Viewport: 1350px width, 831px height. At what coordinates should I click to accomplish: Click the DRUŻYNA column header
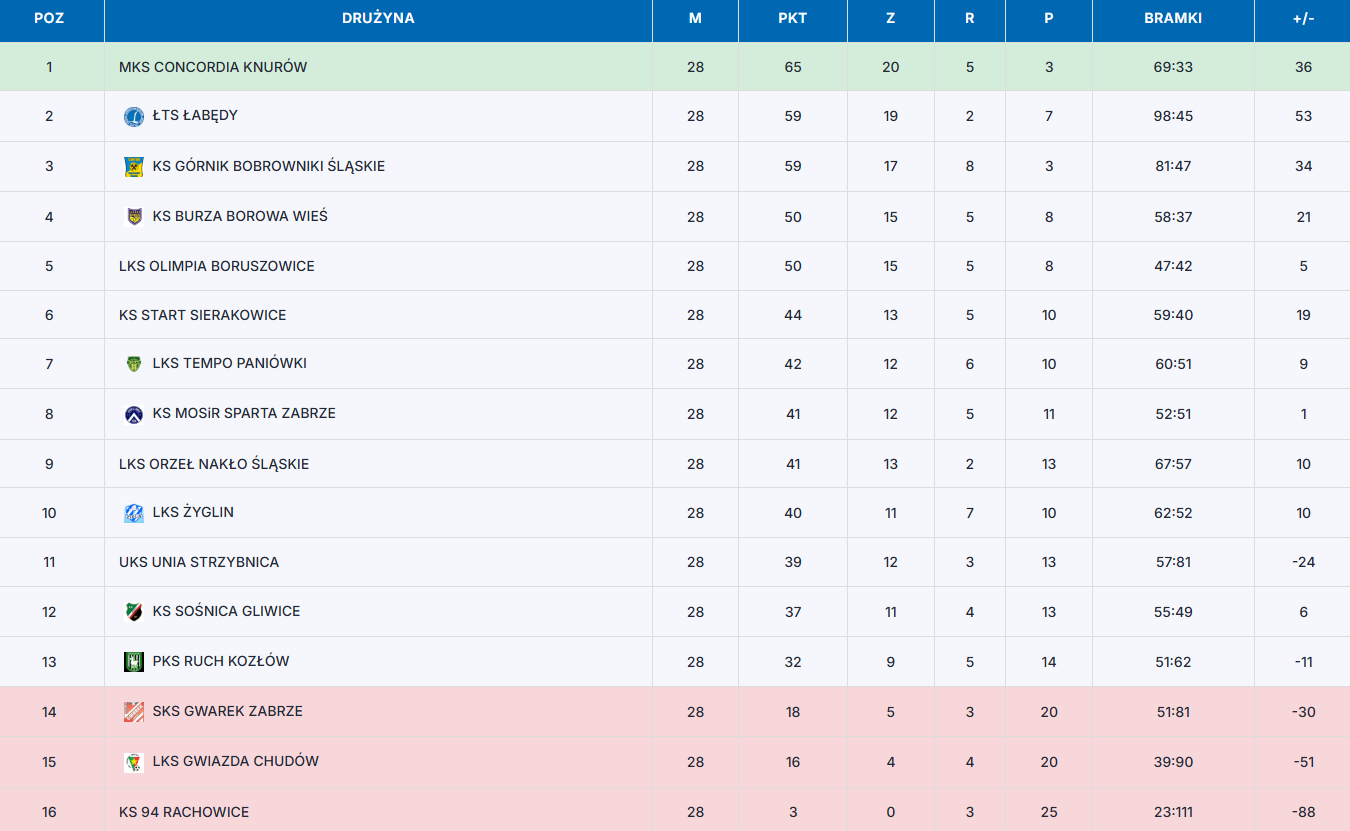pos(378,18)
